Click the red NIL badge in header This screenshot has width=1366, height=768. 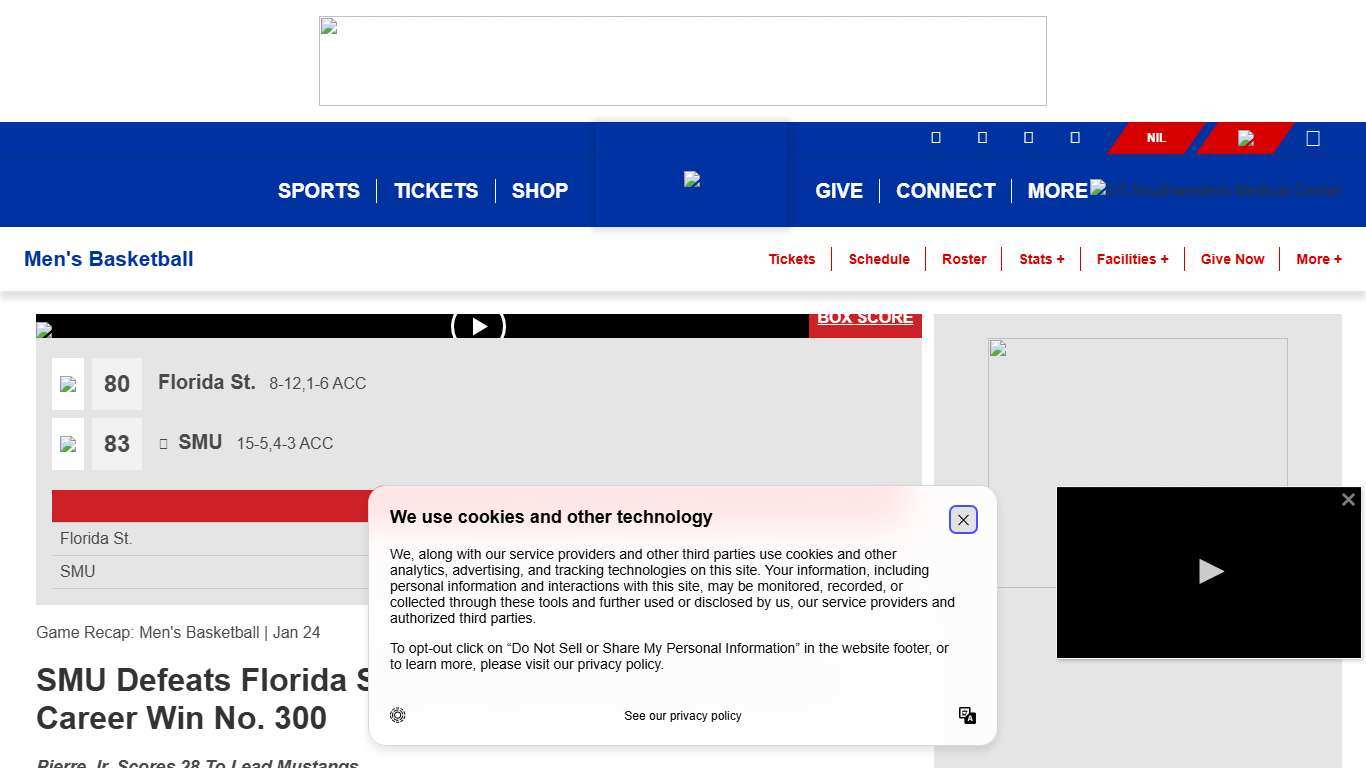(1156, 138)
